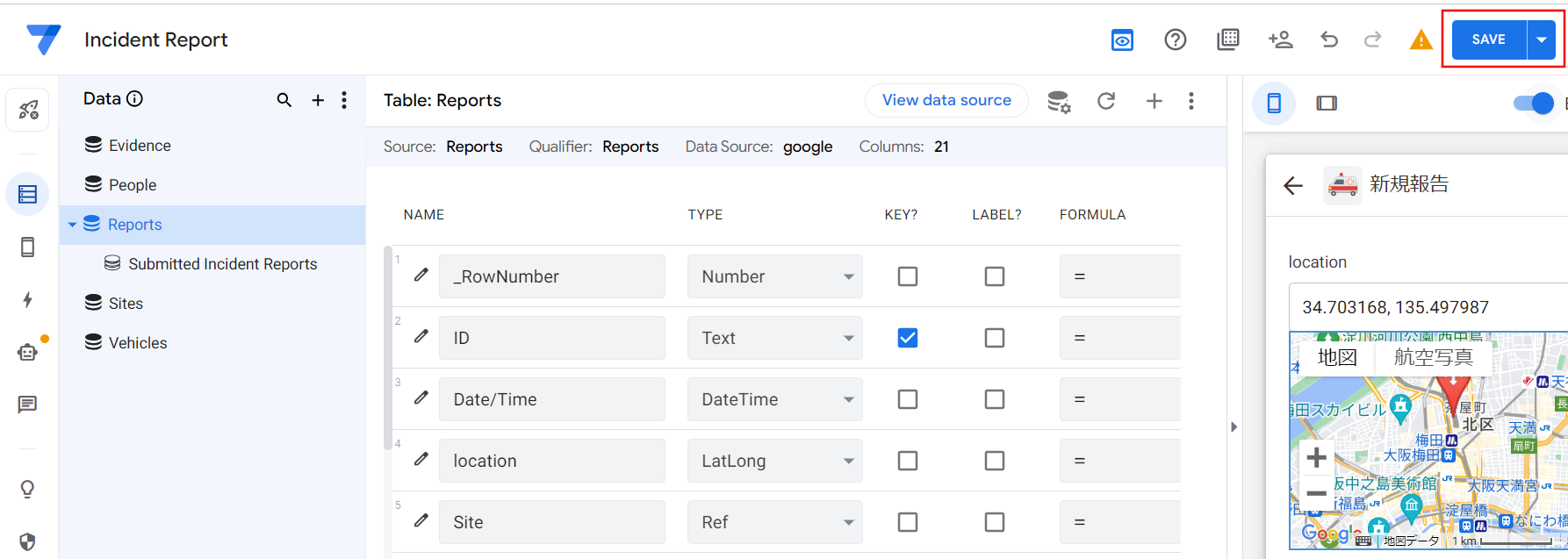1568x559 pixels.
Task: Regenerate table schema refresh icon
Action: click(x=1106, y=101)
